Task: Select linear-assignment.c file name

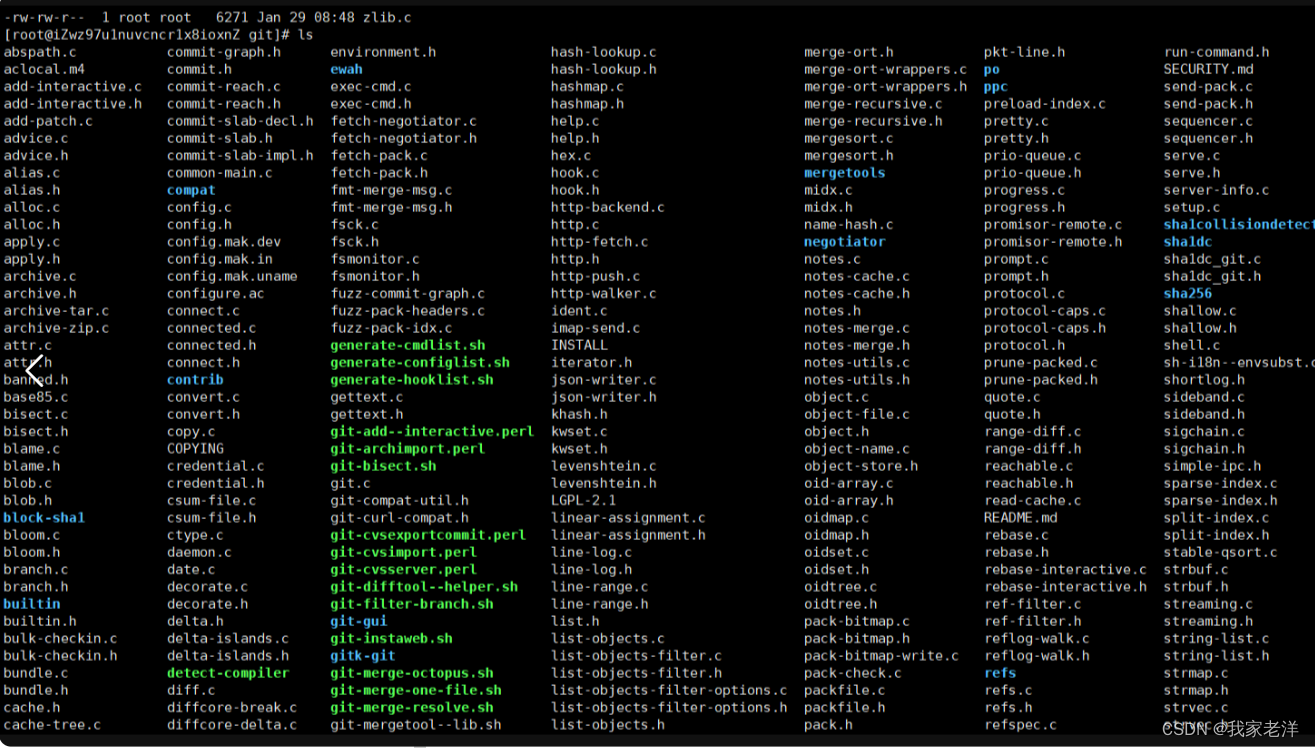Action: pos(629,518)
